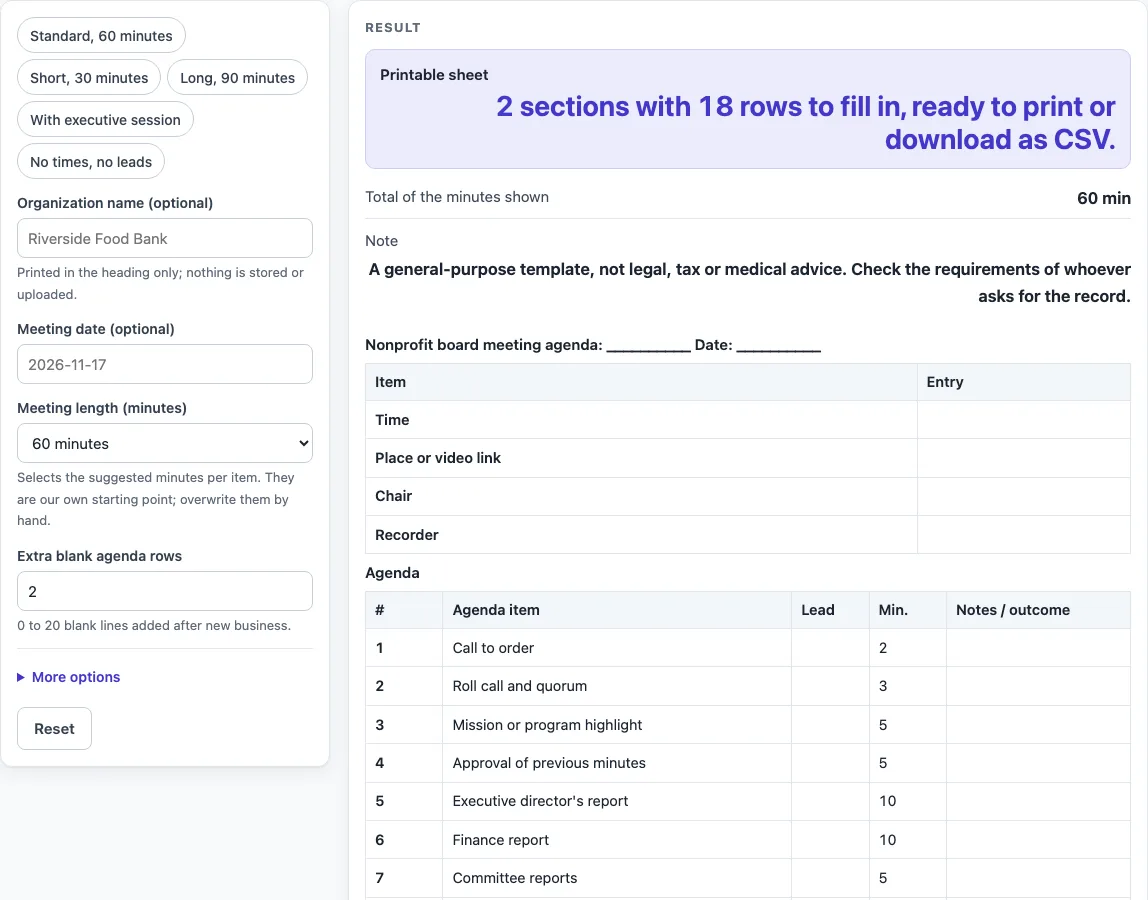Click 'Total of the minutes shown' label
The width and height of the screenshot is (1148, 900).
[457, 197]
